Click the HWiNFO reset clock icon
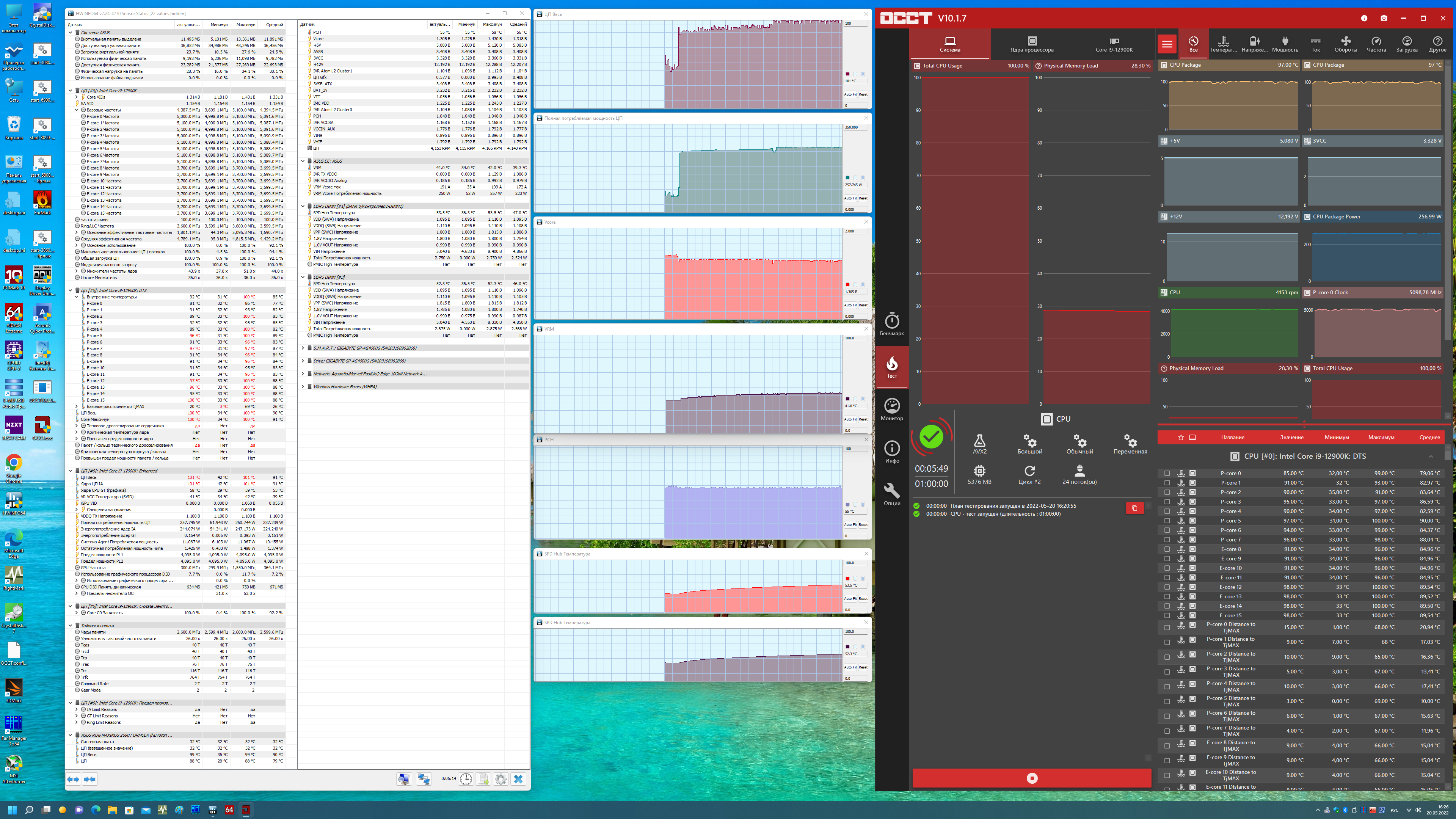 tap(466, 779)
